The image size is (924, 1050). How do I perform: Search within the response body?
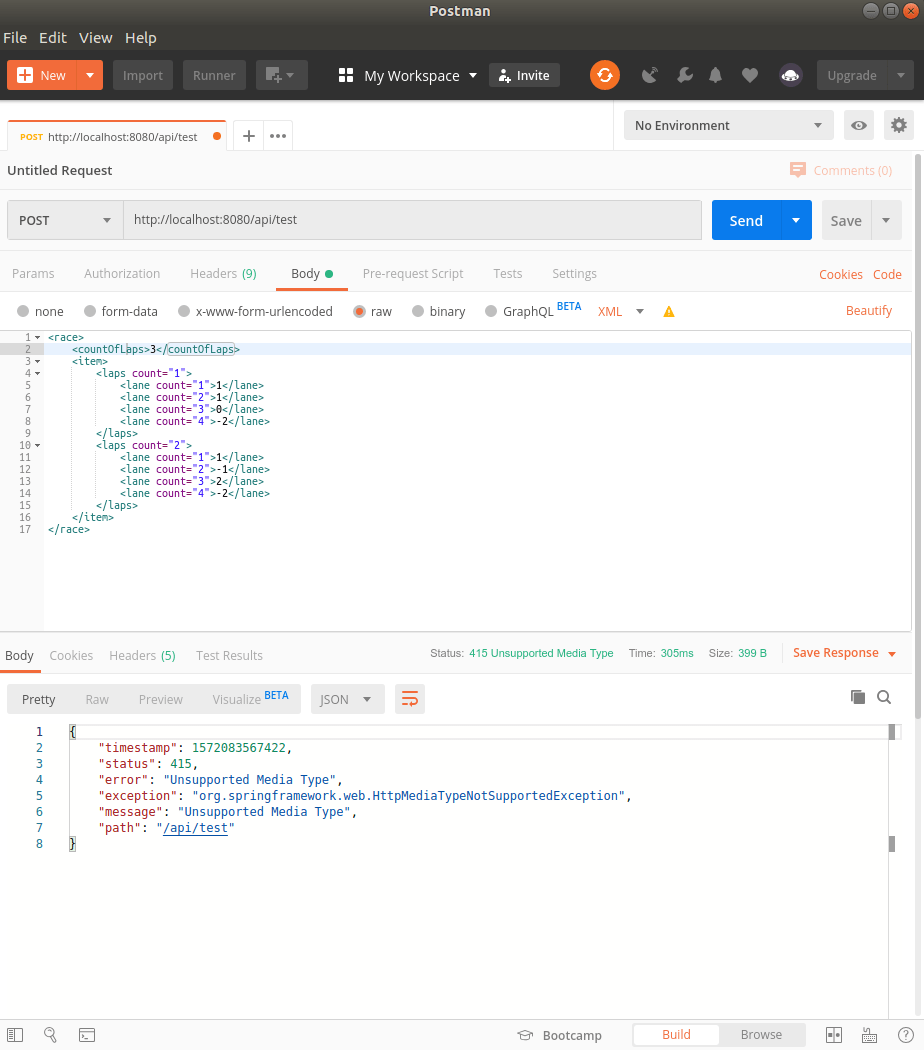[884, 697]
